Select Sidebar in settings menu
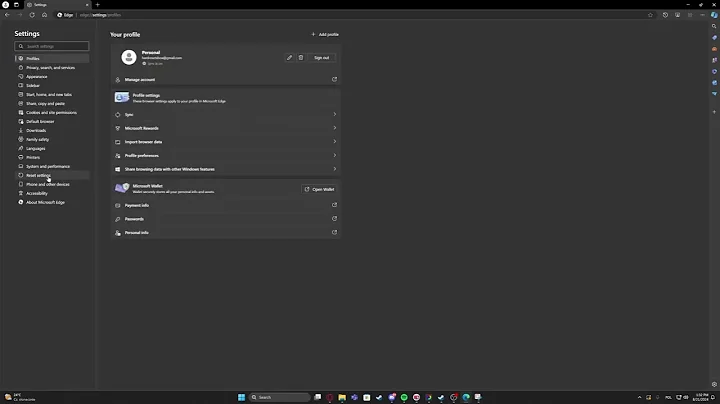720x404 pixels. pyautogui.click(x=52, y=85)
